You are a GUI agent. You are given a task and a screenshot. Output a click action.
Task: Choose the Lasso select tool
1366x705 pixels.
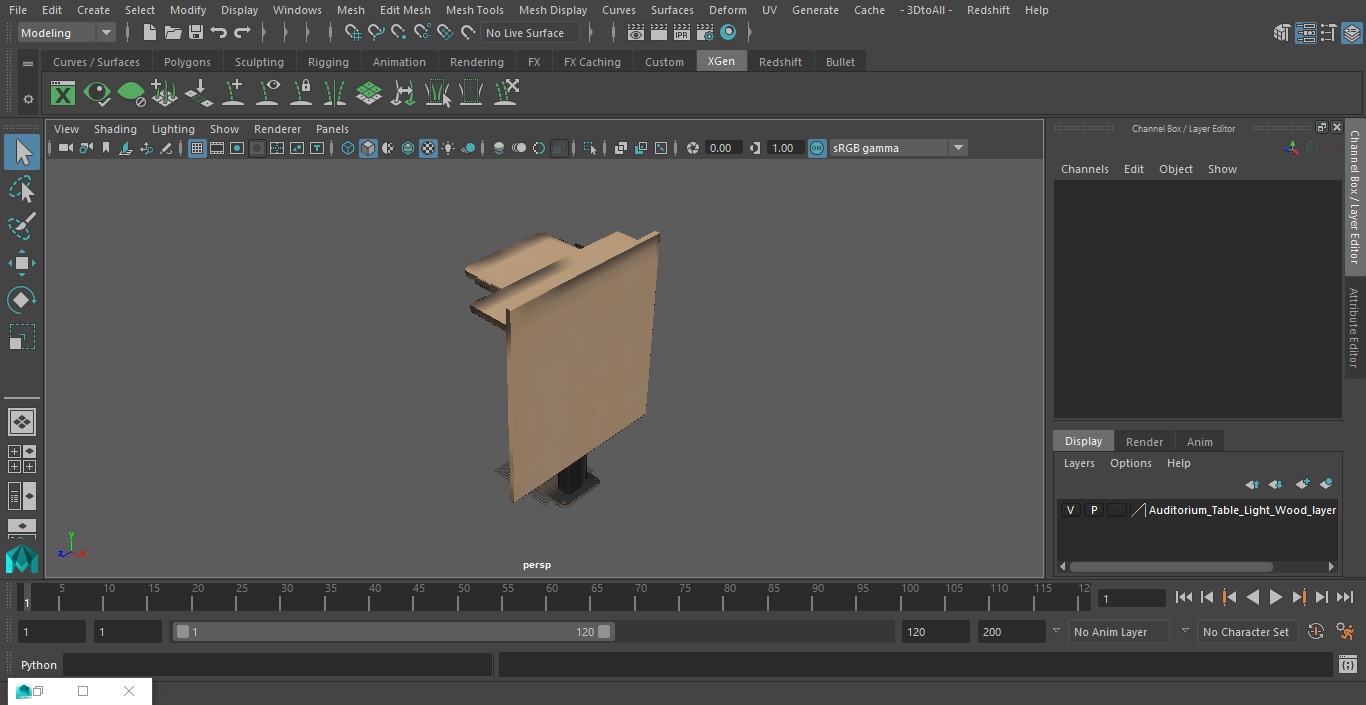[22, 190]
